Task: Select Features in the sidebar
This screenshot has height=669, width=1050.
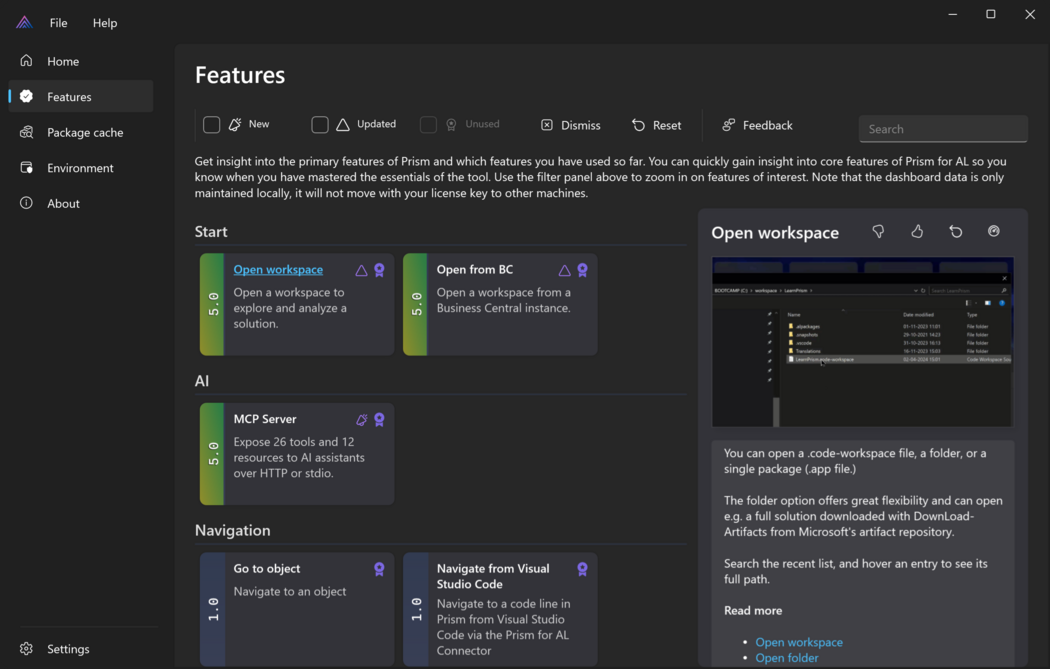Action: 80,96
